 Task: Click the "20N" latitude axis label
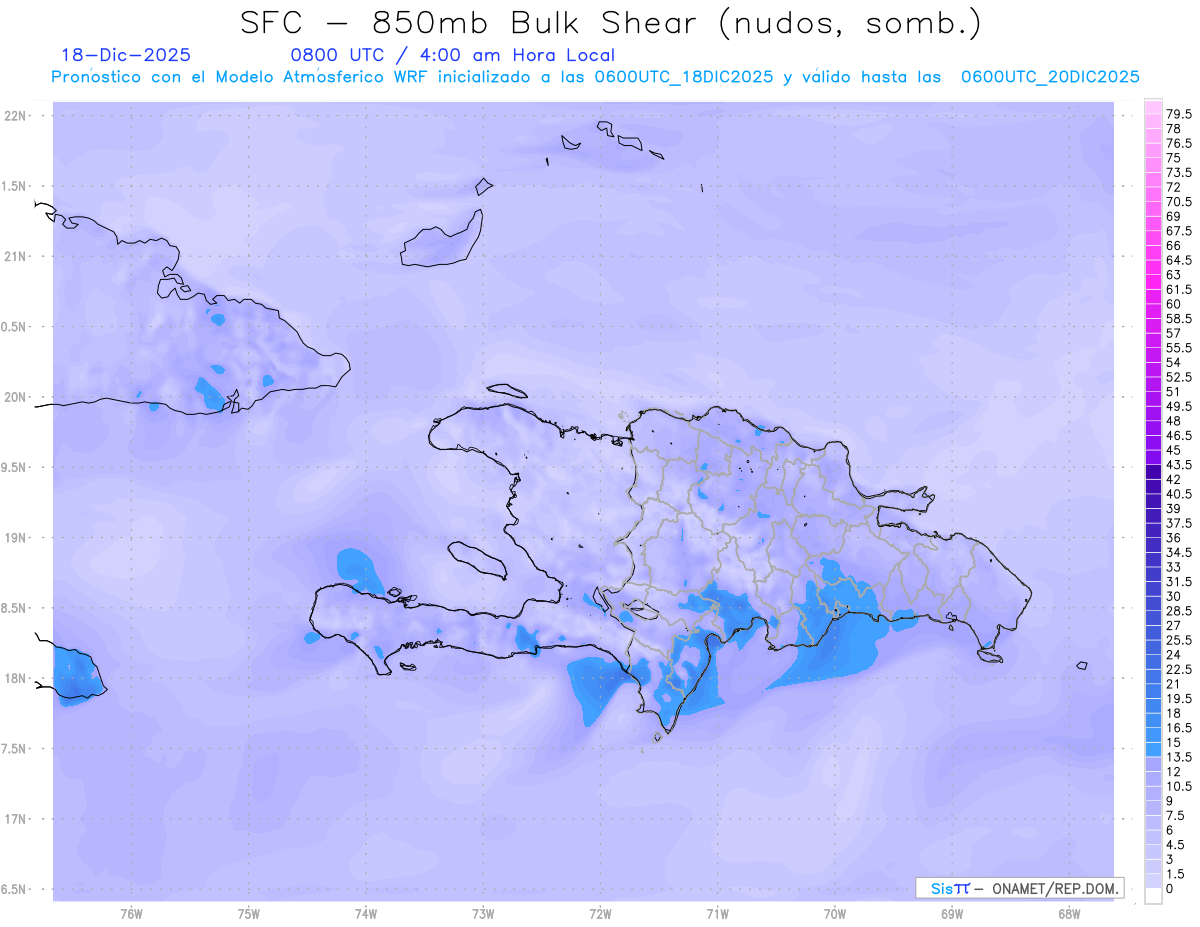pos(16,397)
